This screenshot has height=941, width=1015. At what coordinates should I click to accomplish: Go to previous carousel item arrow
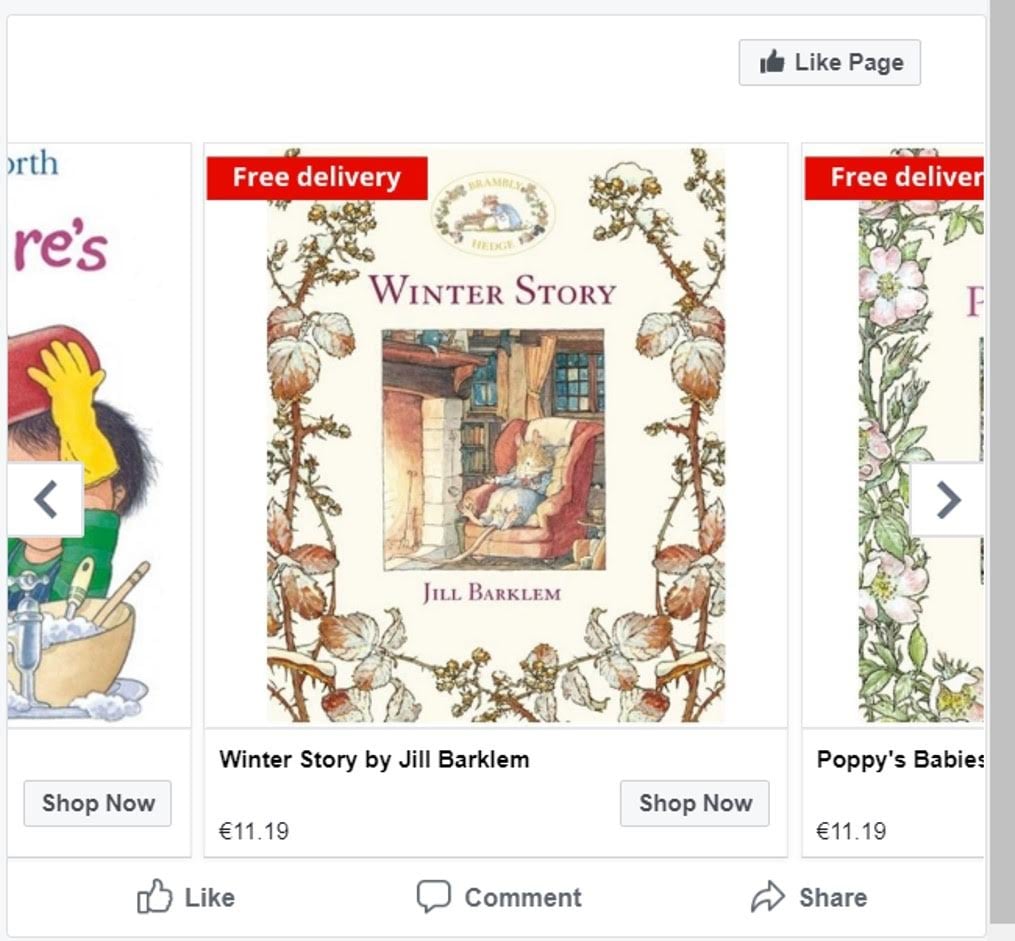click(45, 499)
